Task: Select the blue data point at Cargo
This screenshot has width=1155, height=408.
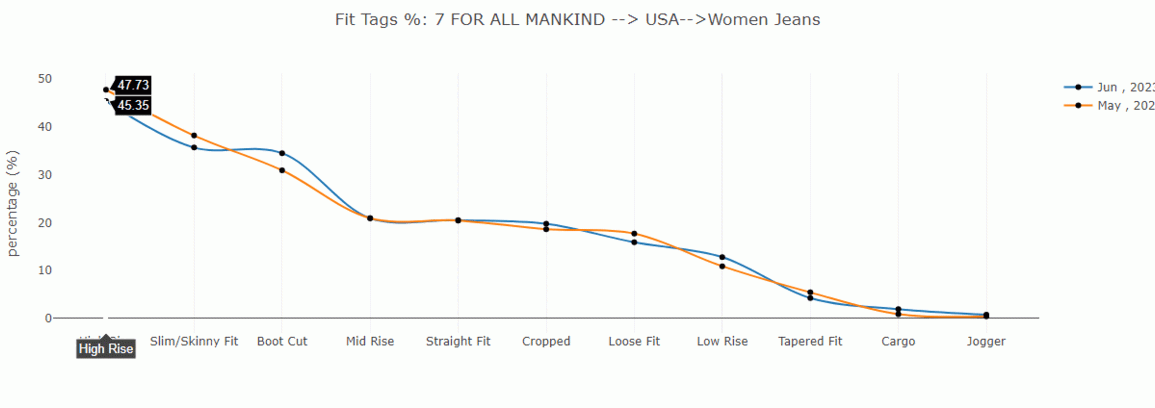Action: (x=898, y=309)
